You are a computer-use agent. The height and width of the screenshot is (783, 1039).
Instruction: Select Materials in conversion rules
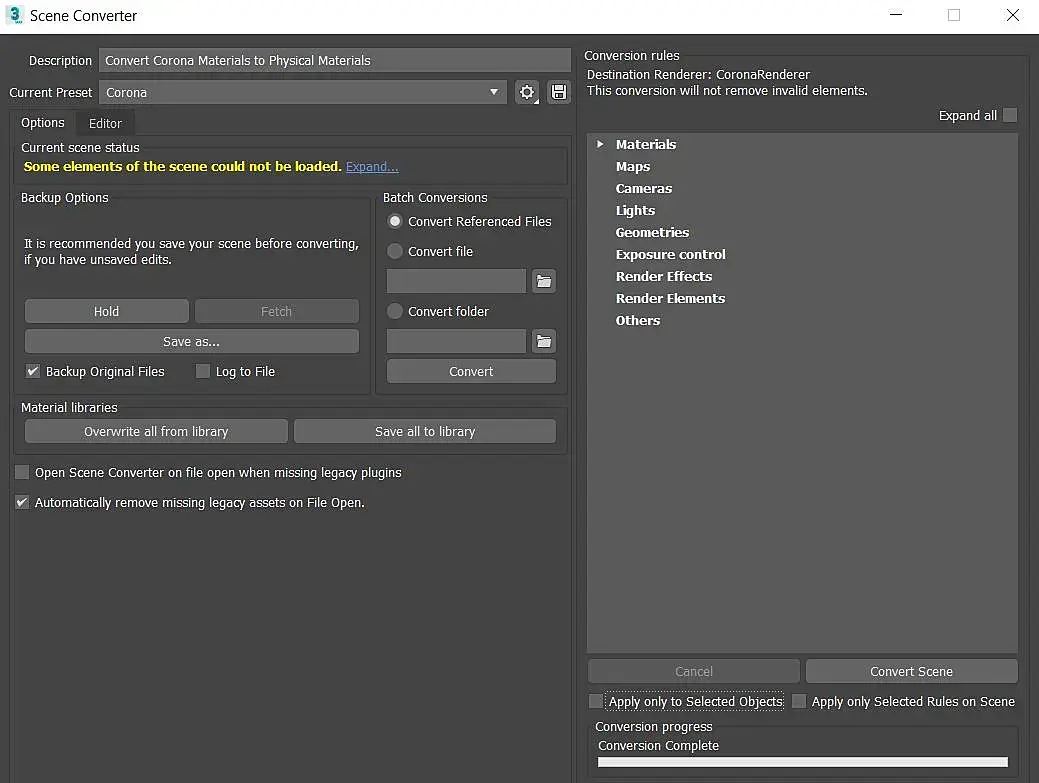coord(646,144)
